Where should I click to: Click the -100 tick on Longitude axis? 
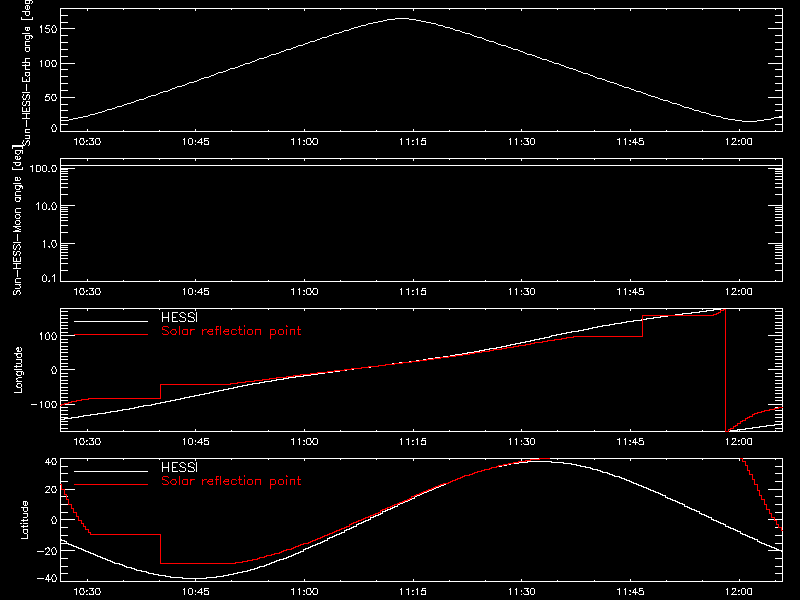(44, 404)
